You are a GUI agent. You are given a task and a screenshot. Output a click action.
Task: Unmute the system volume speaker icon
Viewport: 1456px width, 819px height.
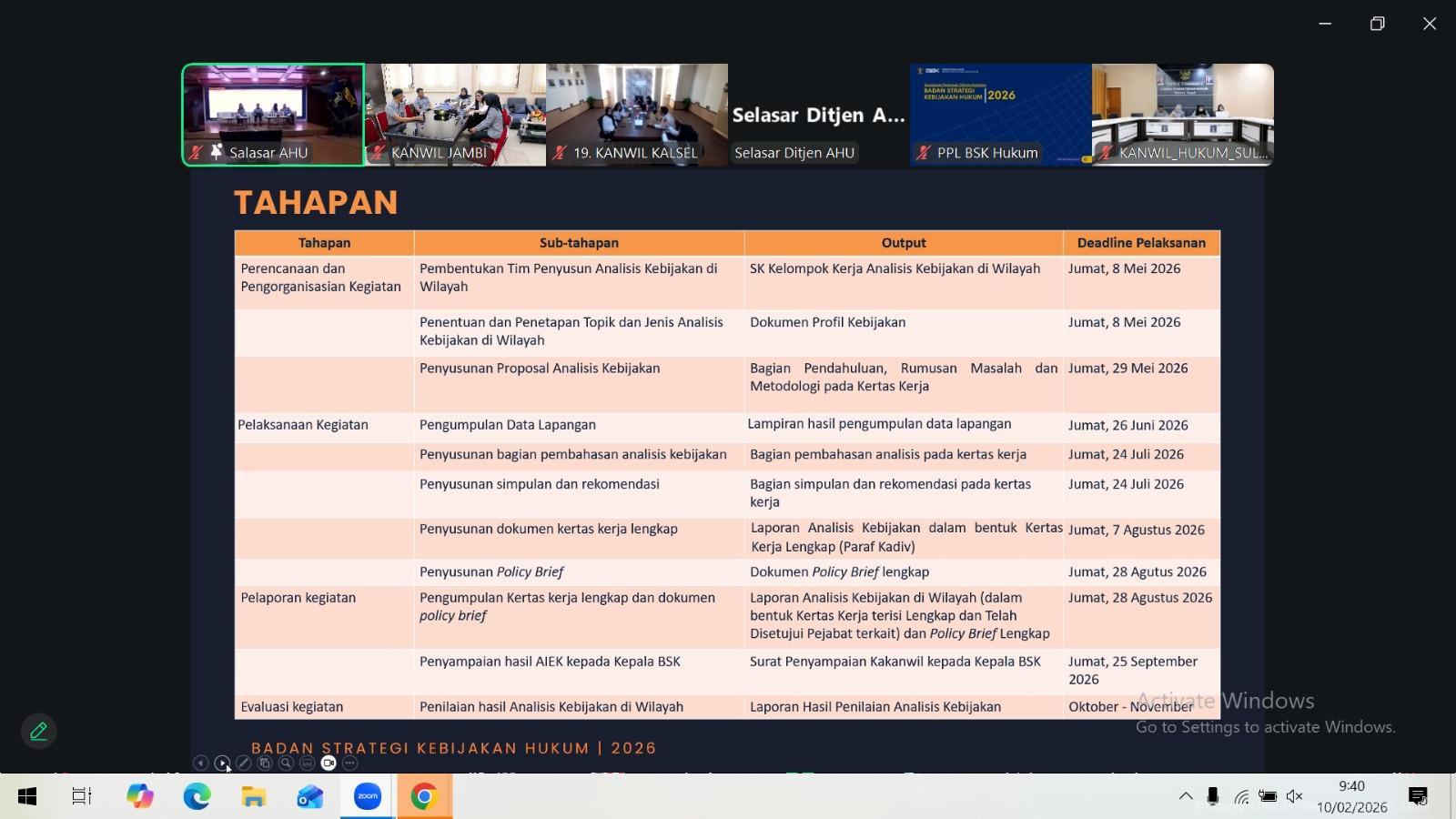click(x=1294, y=796)
